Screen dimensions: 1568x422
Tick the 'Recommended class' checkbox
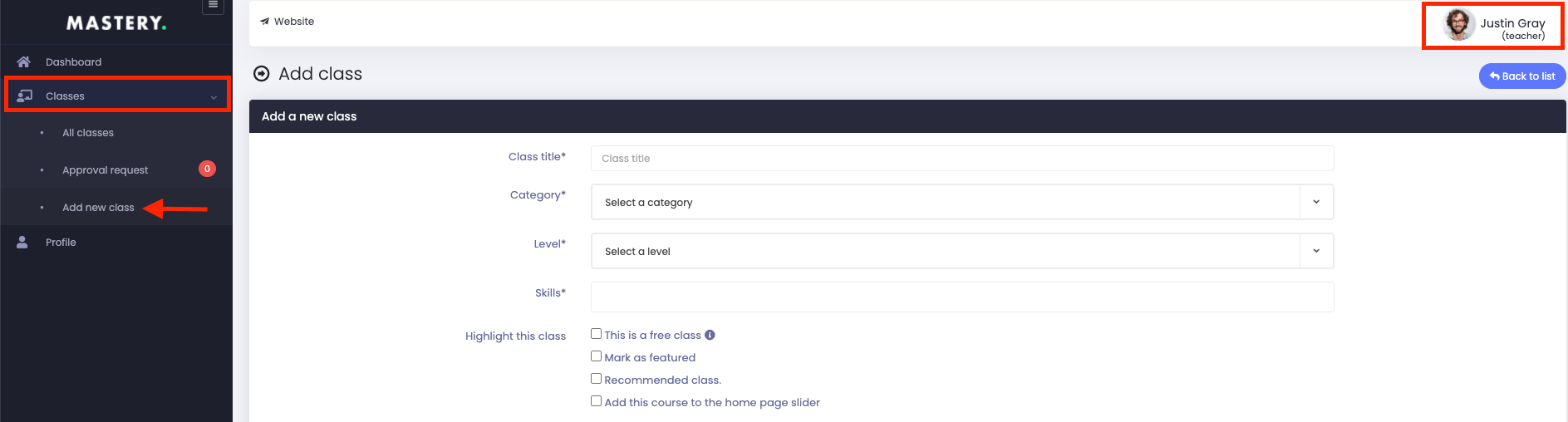point(596,379)
